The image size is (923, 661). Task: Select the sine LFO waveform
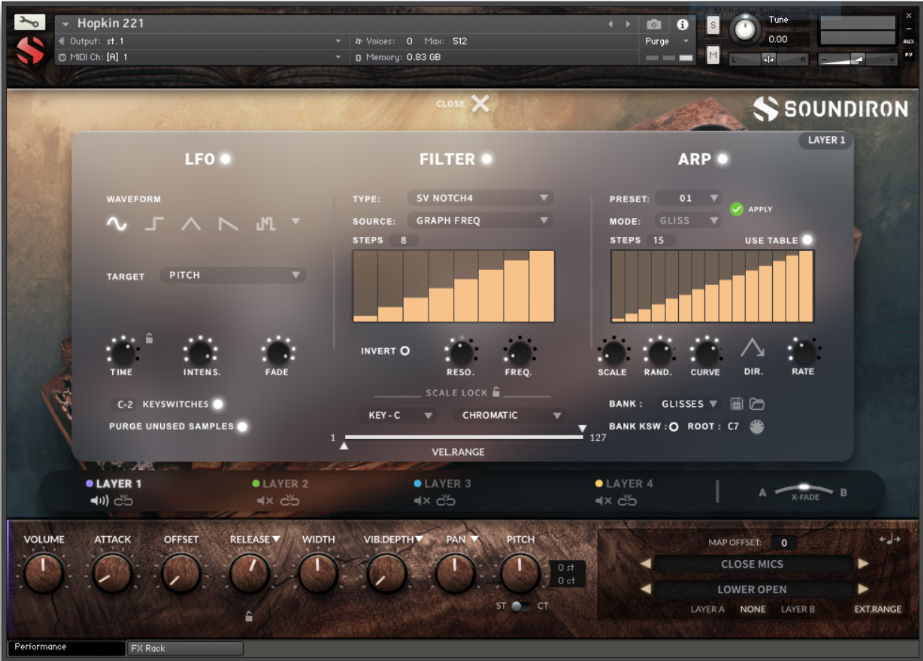click(116, 224)
